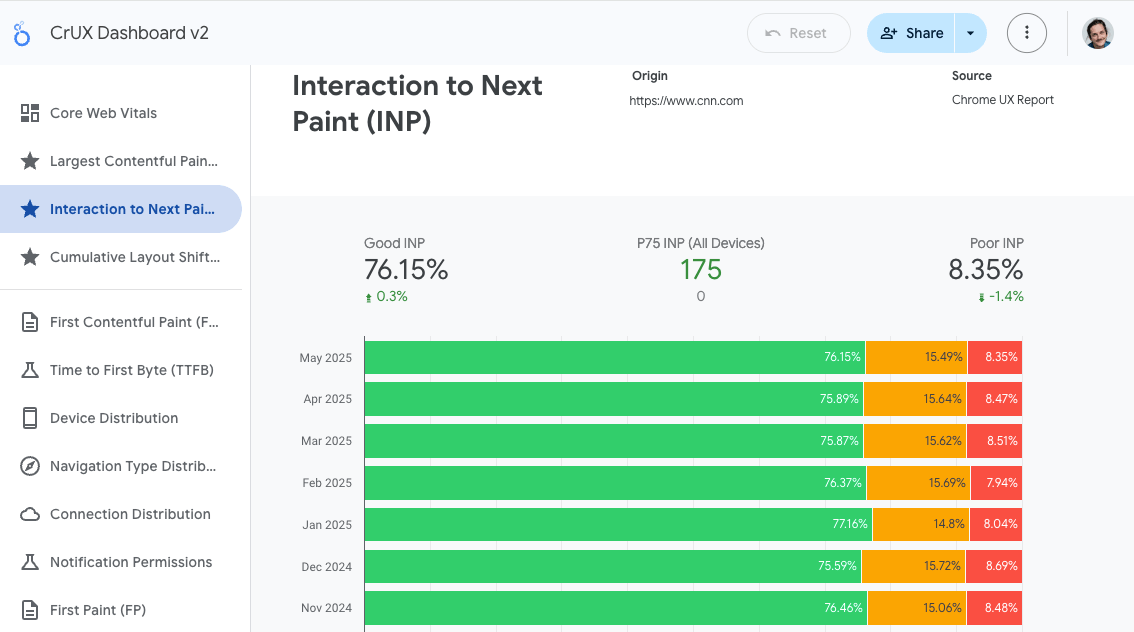Open the Share dropdown arrow
Screen dimensions: 1134x632
tap(969, 32)
